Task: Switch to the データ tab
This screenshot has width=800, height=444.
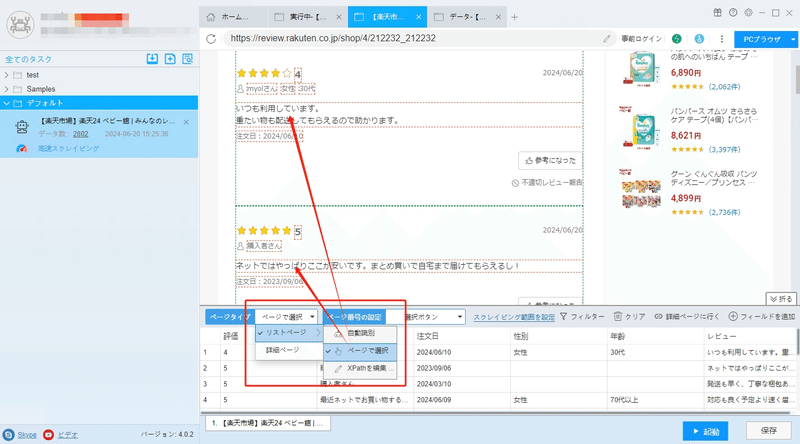Action: 467,17
